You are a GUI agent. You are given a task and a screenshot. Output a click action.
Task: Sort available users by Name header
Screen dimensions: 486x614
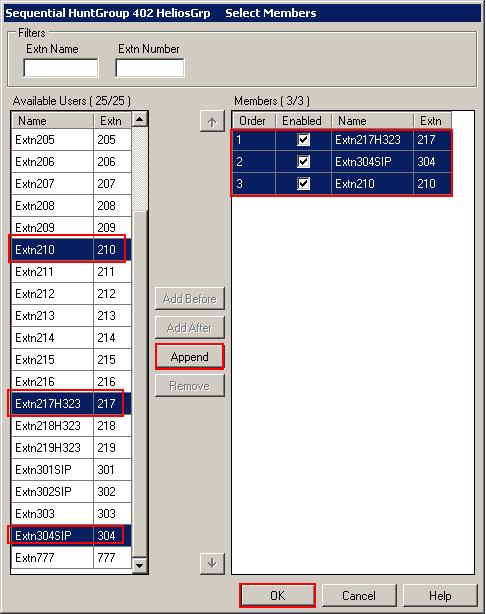click(x=52, y=121)
